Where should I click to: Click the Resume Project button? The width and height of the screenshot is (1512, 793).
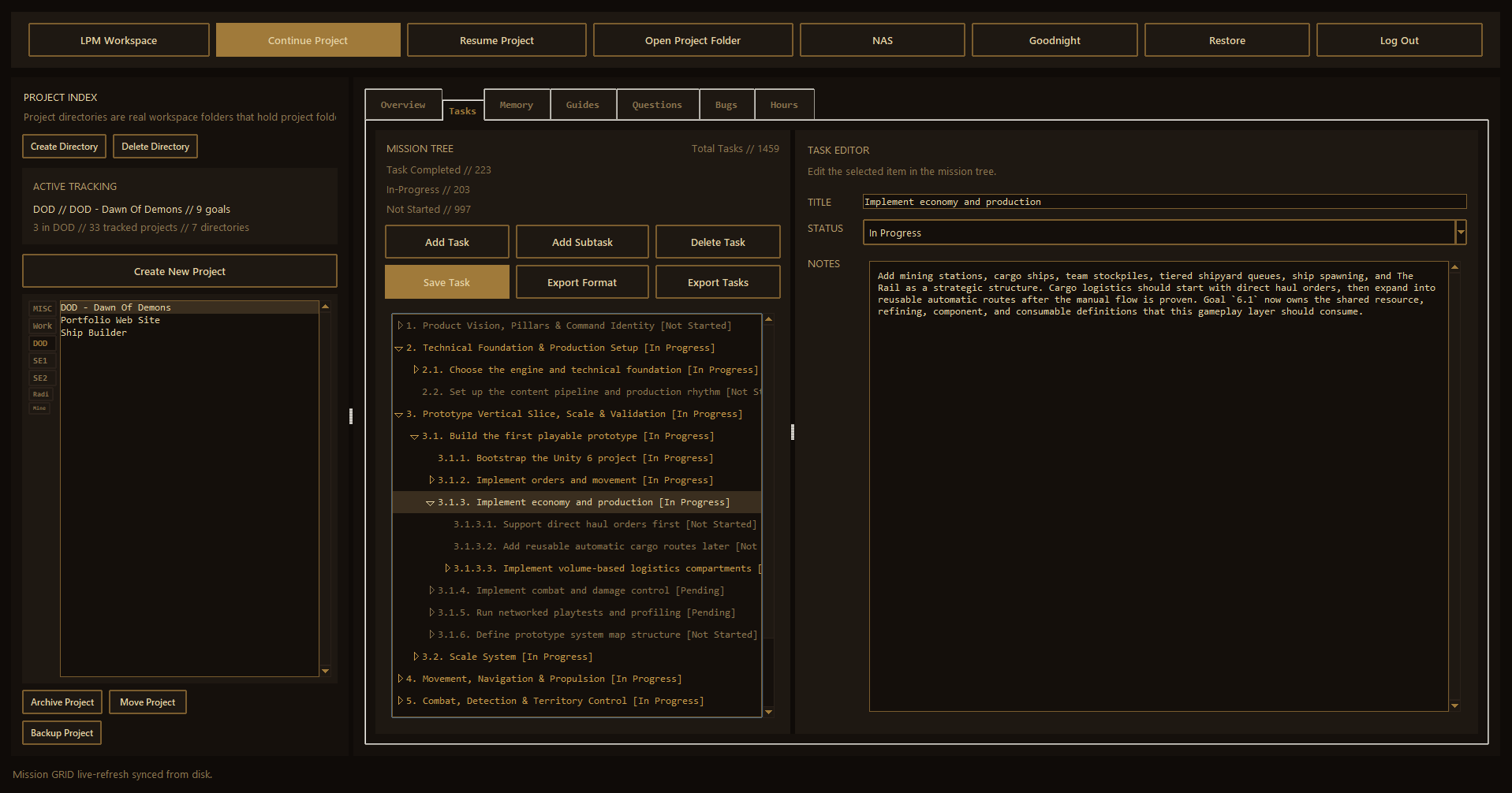497,40
